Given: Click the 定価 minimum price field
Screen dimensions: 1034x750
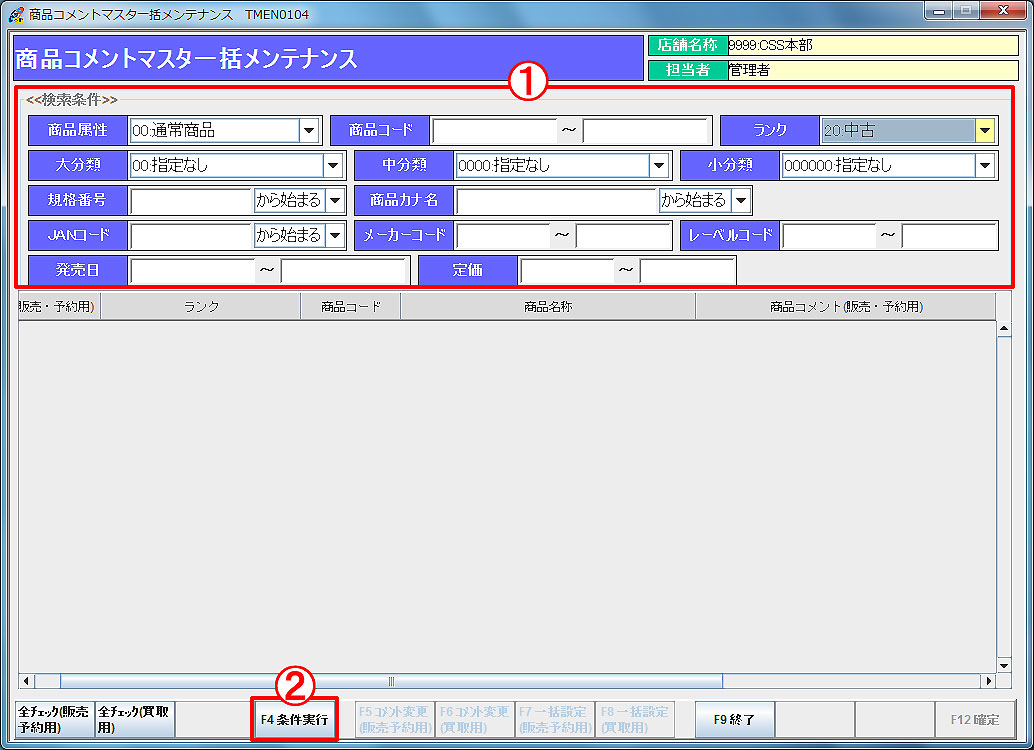Looking at the screenshot, I should coord(566,271).
